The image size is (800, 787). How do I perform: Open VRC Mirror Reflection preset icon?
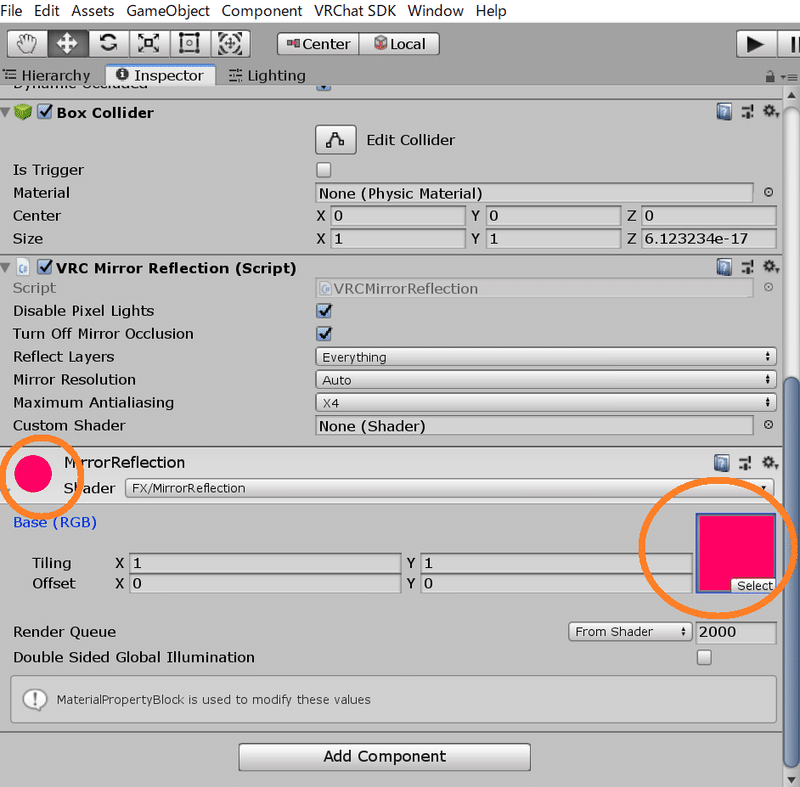(747, 267)
